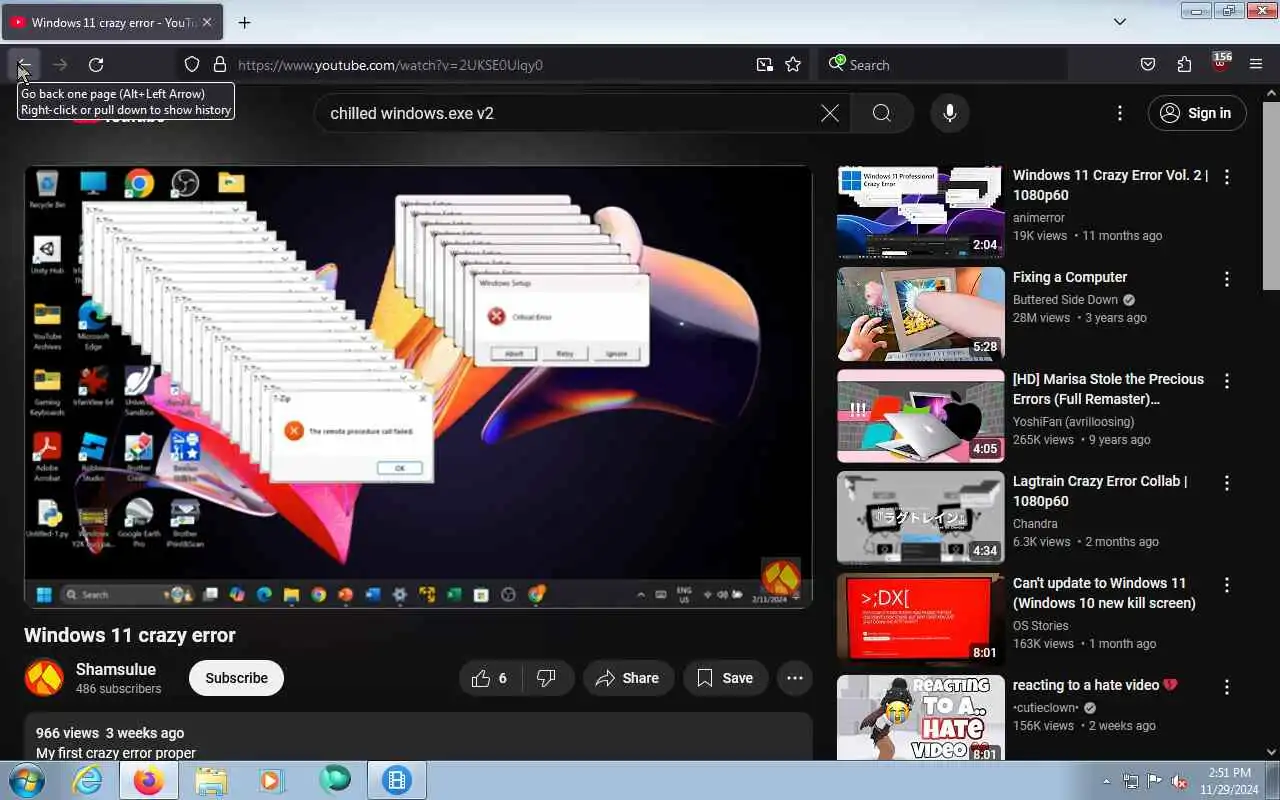This screenshot has height=800, width=1280.
Task: Open Fixing a Computer video thumbnail
Action: tap(921, 314)
